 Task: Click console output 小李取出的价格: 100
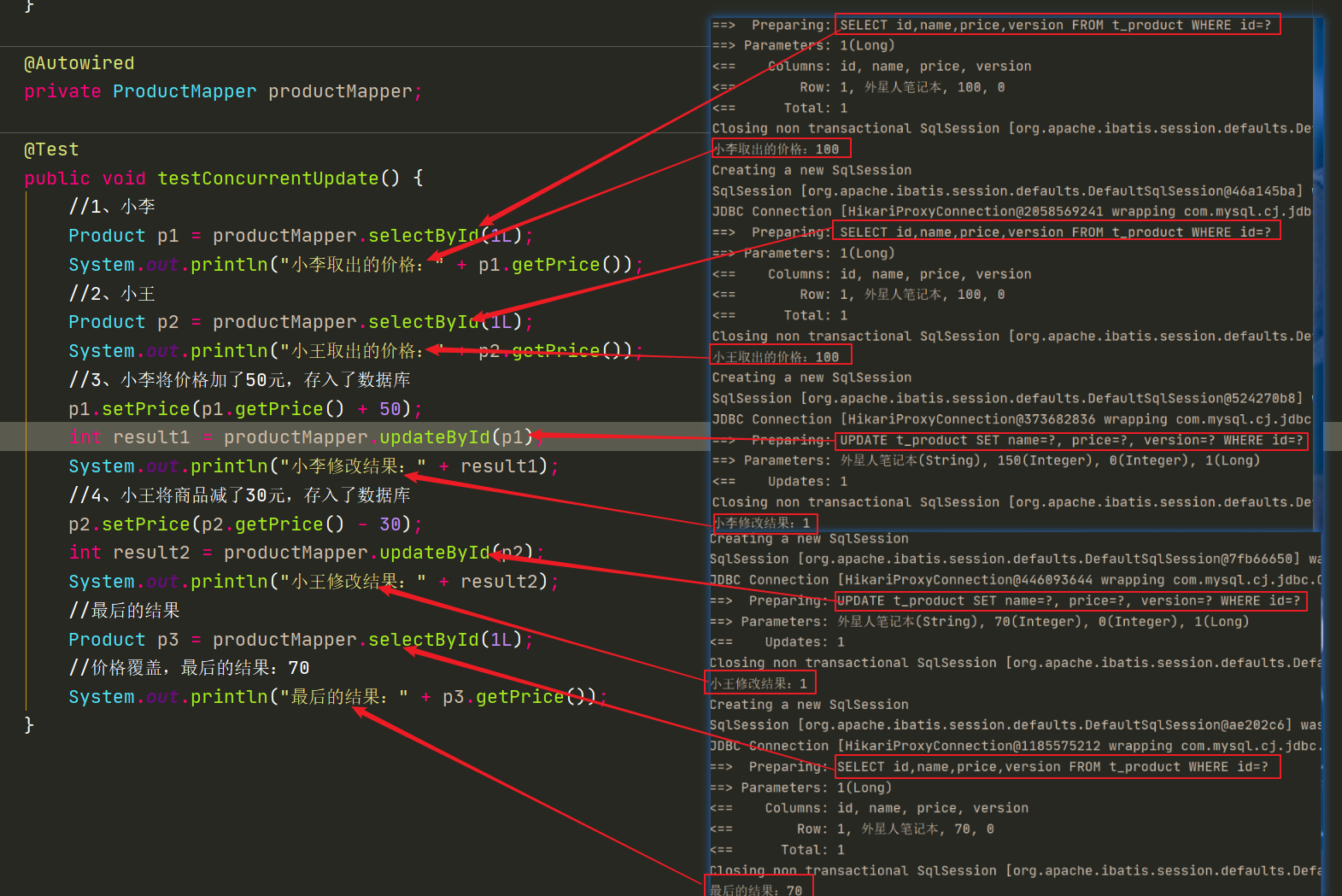[x=776, y=149]
